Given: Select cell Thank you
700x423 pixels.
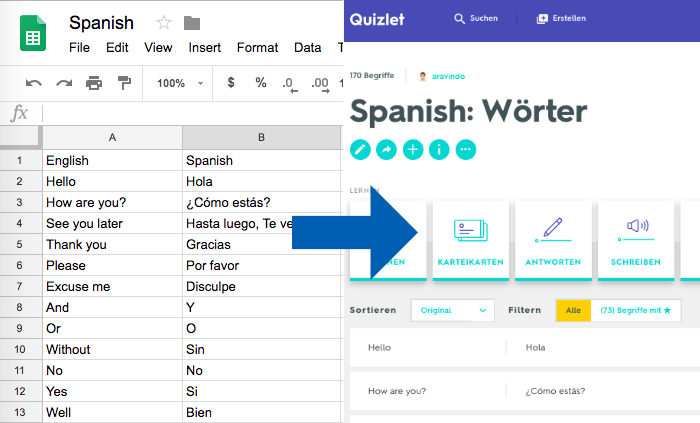Looking at the screenshot, I should (112, 244).
